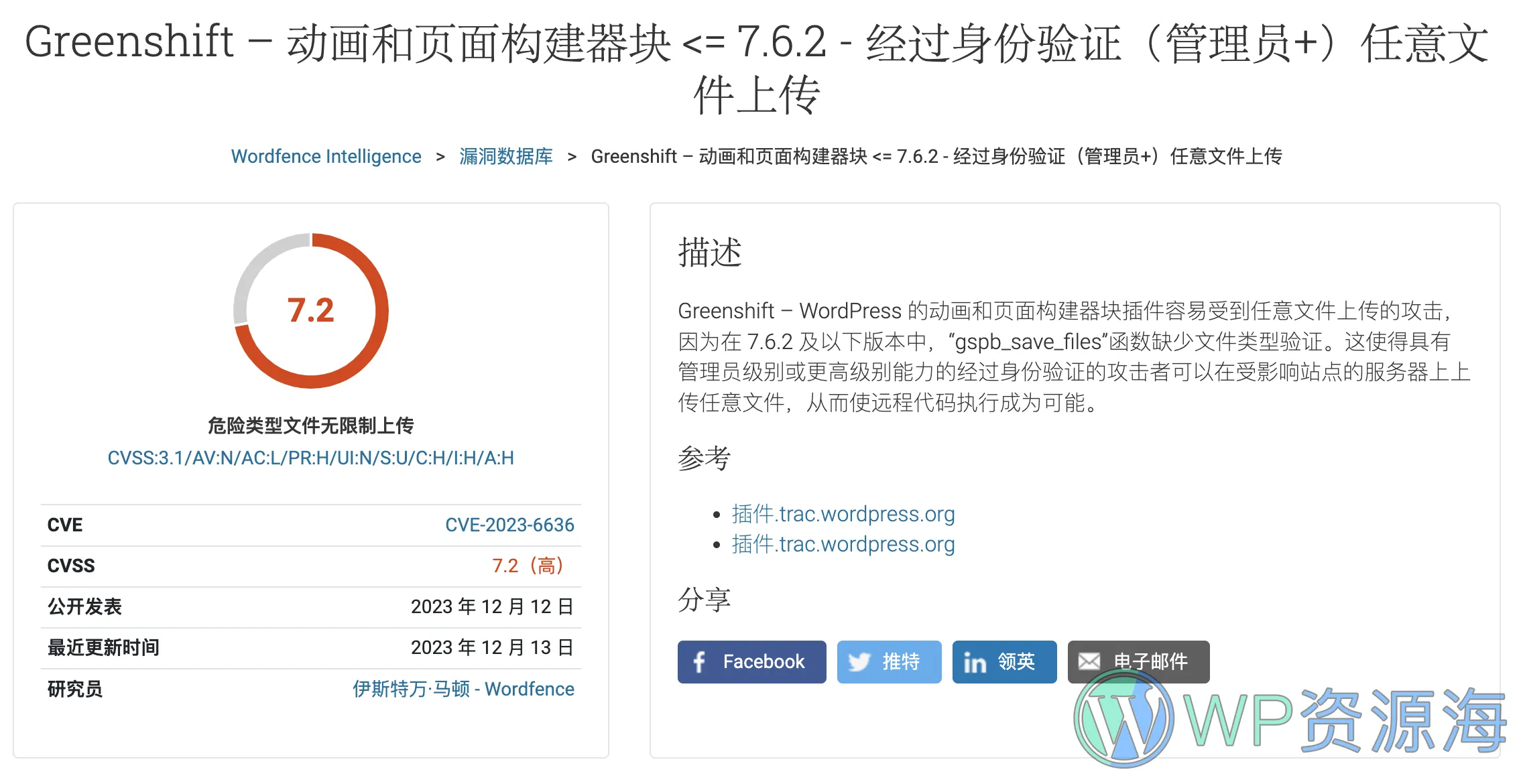This screenshot has height=784, width=1523.
Task: Click the CVSS row label
Action: coord(71,566)
